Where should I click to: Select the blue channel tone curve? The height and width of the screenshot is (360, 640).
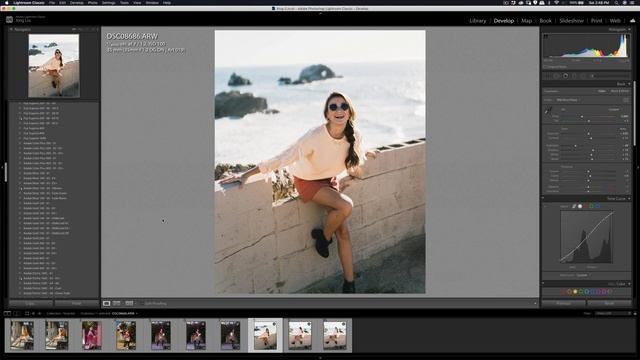tap(598, 206)
